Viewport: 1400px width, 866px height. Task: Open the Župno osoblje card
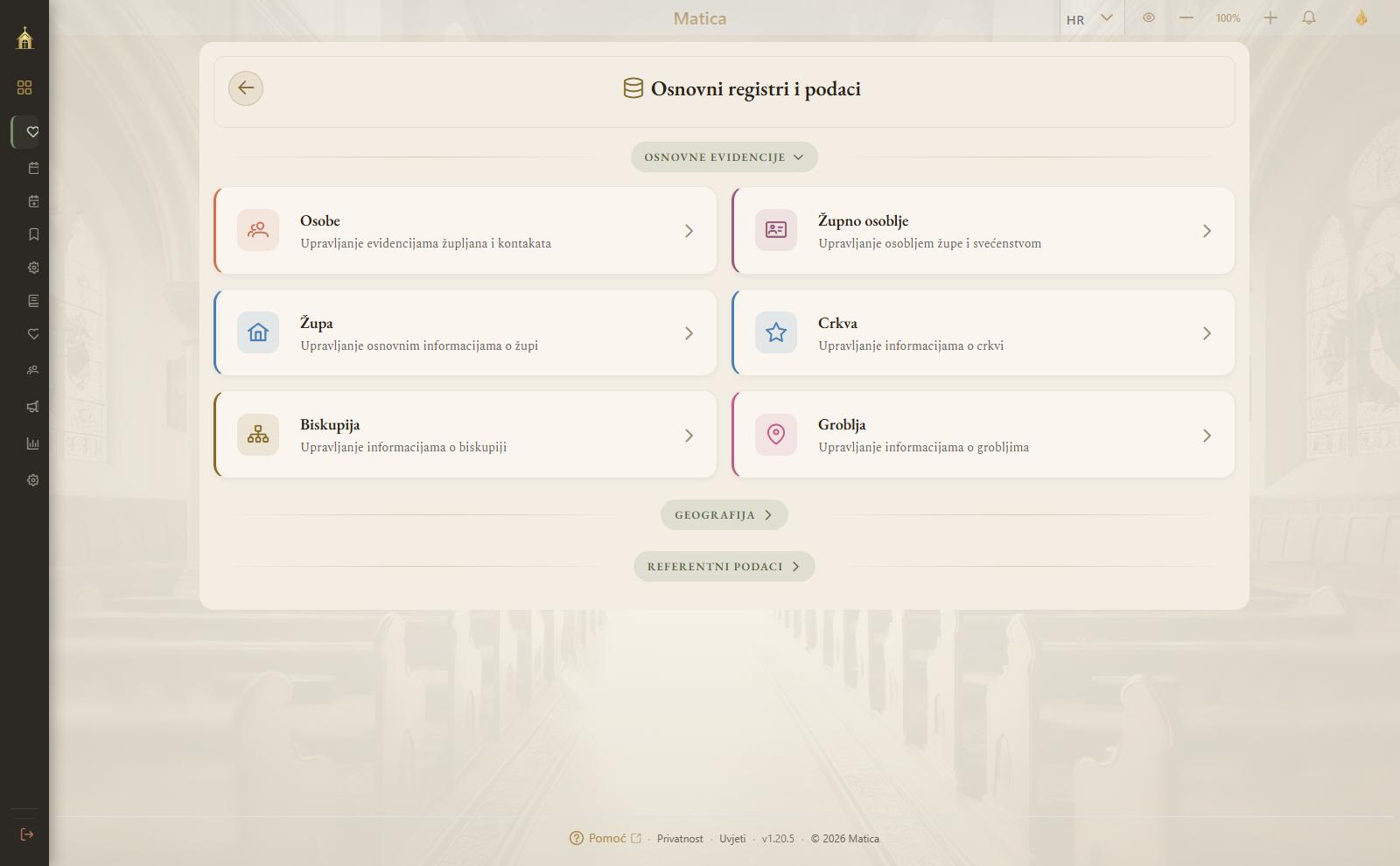coord(983,231)
